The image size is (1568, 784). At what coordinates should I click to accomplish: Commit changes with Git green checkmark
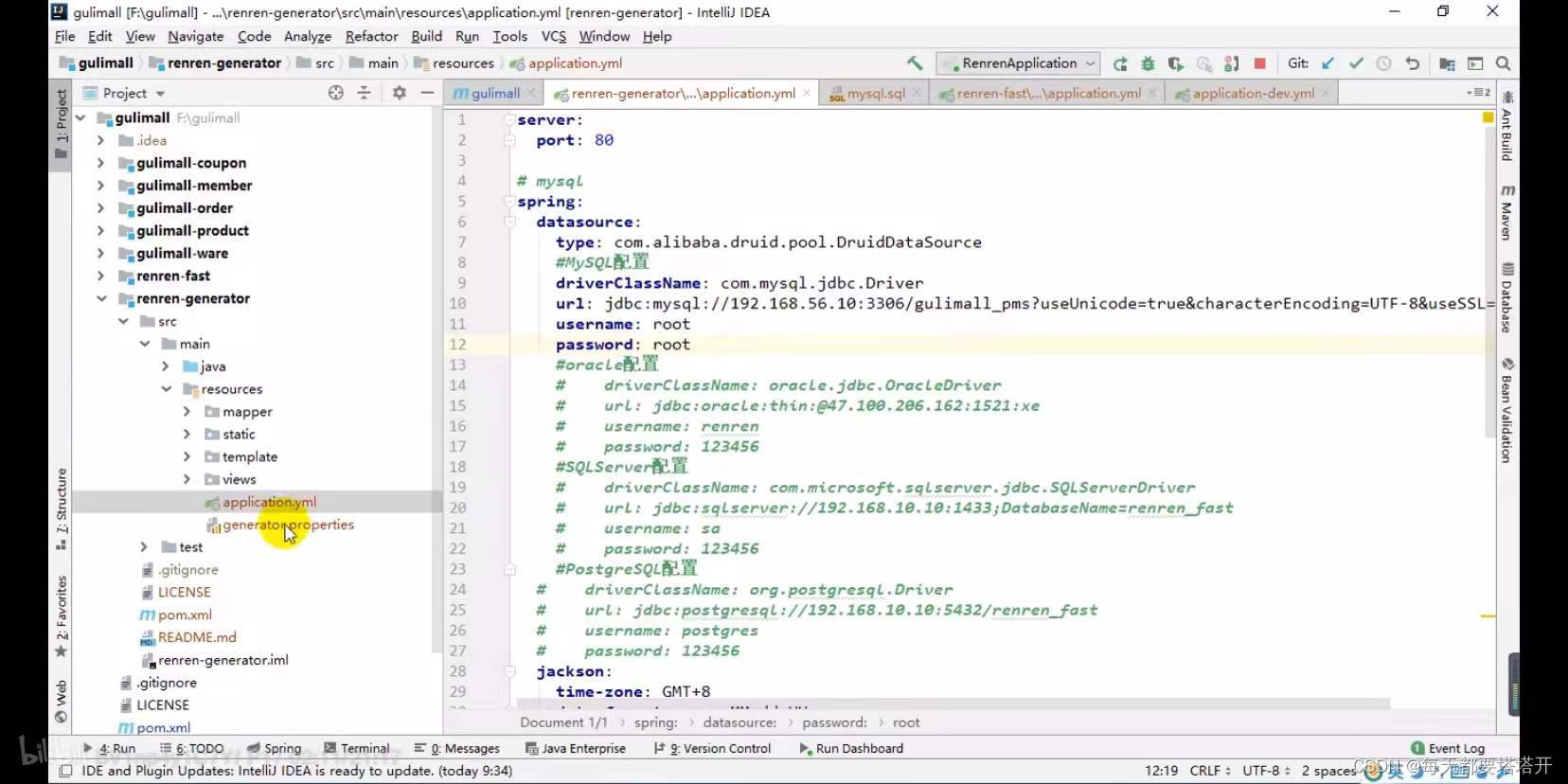click(1356, 63)
